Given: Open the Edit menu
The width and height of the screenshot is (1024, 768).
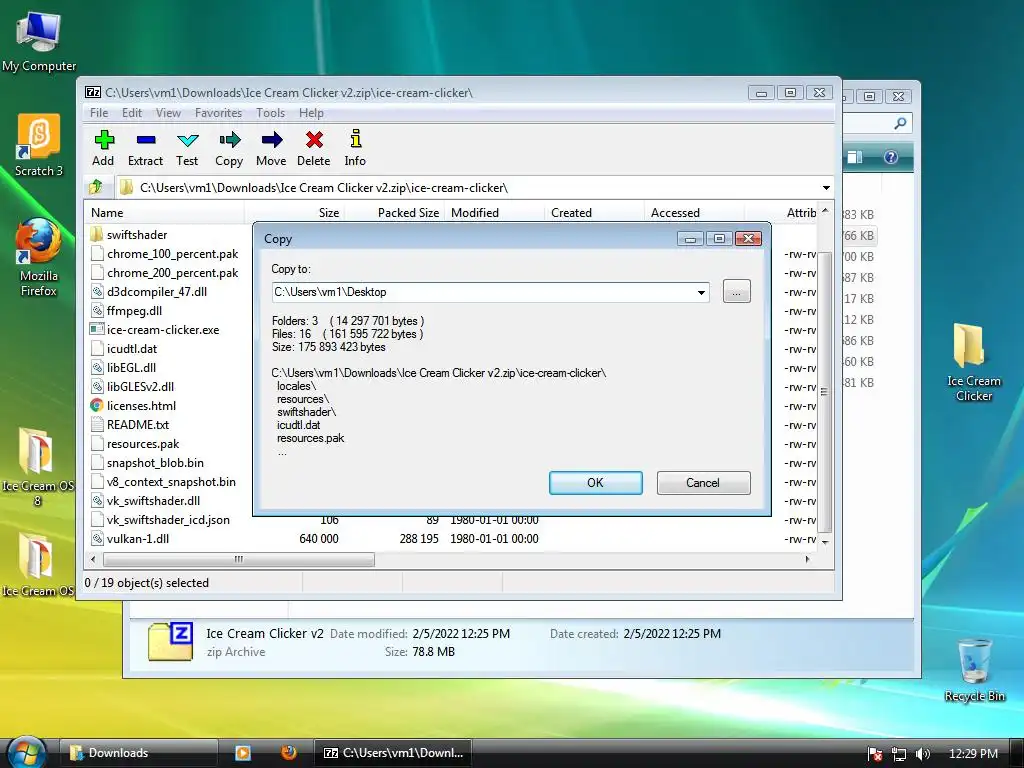Looking at the screenshot, I should pyautogui.click(x=131, y=113).
